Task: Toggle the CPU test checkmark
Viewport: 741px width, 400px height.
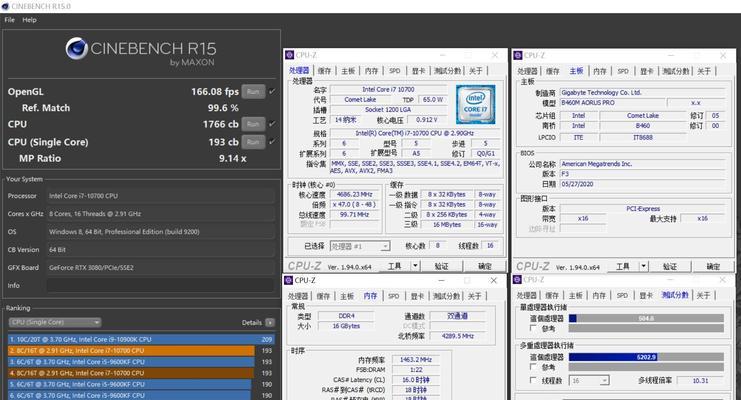Action: (x=272, y=124)
